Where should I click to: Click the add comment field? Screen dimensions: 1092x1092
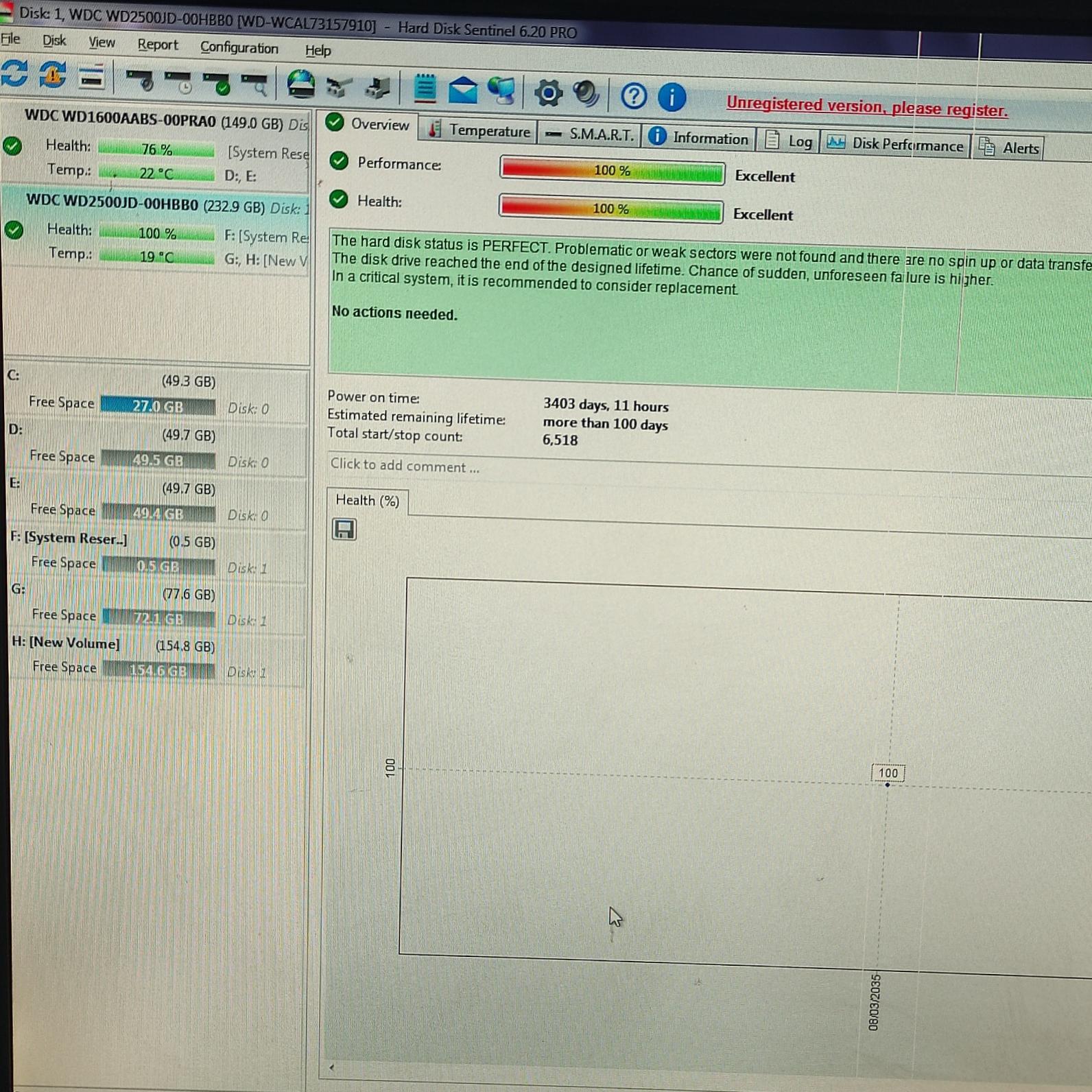[x=405, y=466]
